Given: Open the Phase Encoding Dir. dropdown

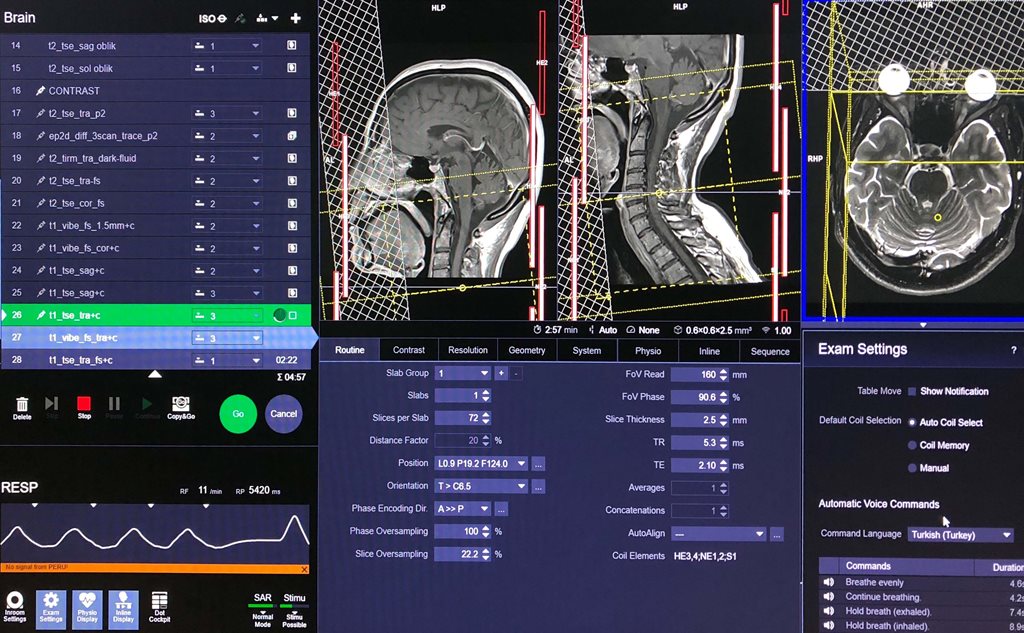Looking at the screenshot, I should click(463, 509).
